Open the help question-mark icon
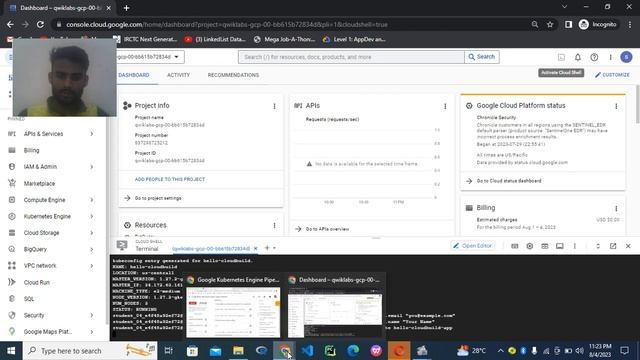The image size is (640, 360). pyautogui.click(x=594, y=57)
